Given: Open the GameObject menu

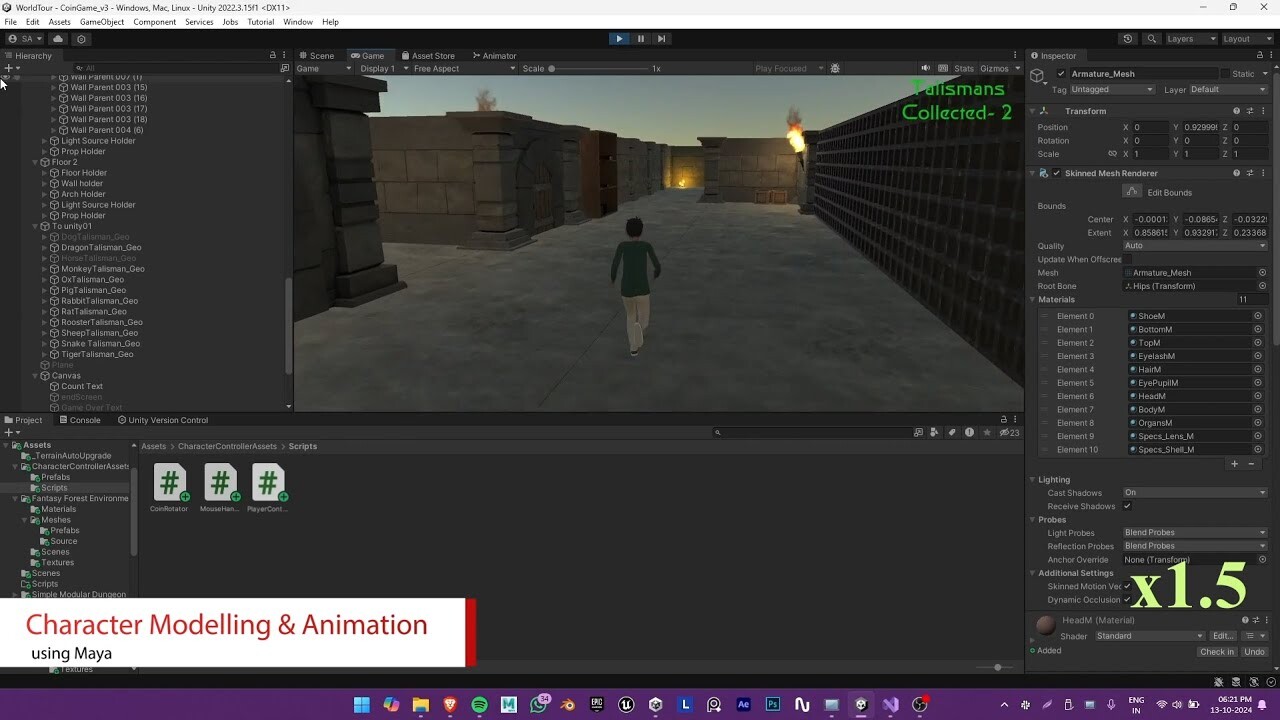Looking at the screenshot, I should coord(100,21).
